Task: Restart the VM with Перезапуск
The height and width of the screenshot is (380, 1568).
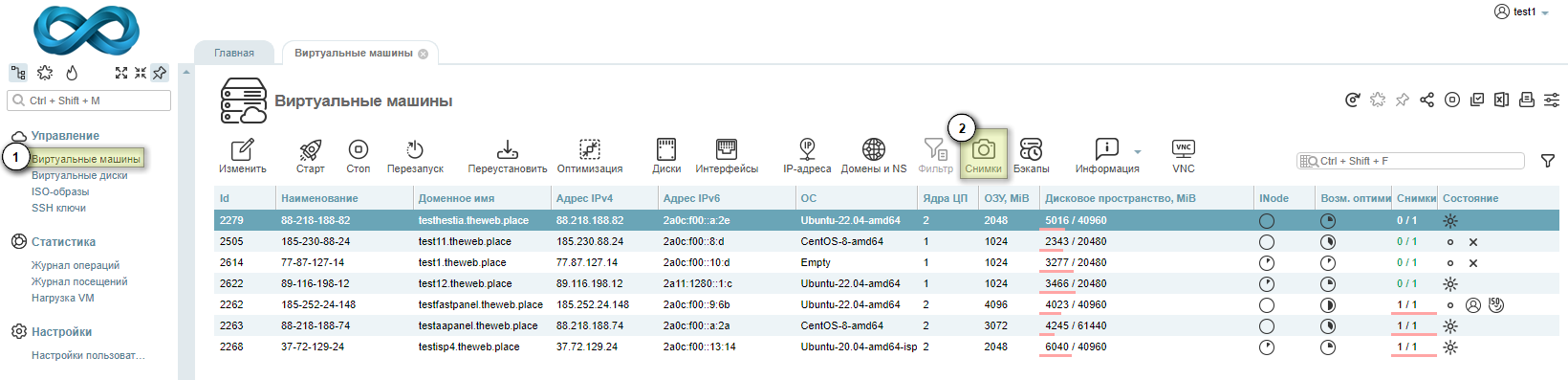Action: click(x=415, y=156)
